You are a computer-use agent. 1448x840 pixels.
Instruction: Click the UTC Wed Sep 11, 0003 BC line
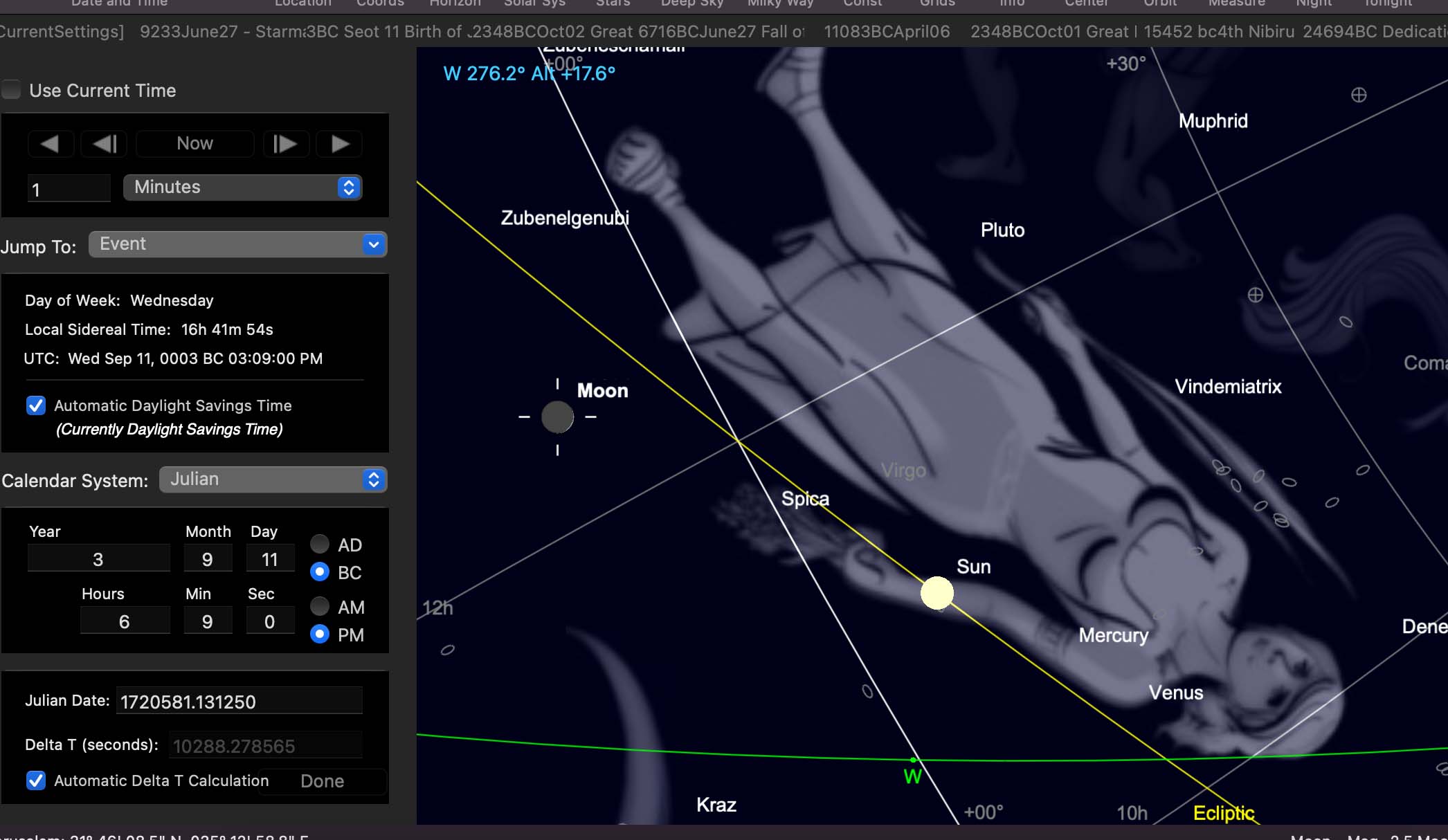tap(173, 358)
